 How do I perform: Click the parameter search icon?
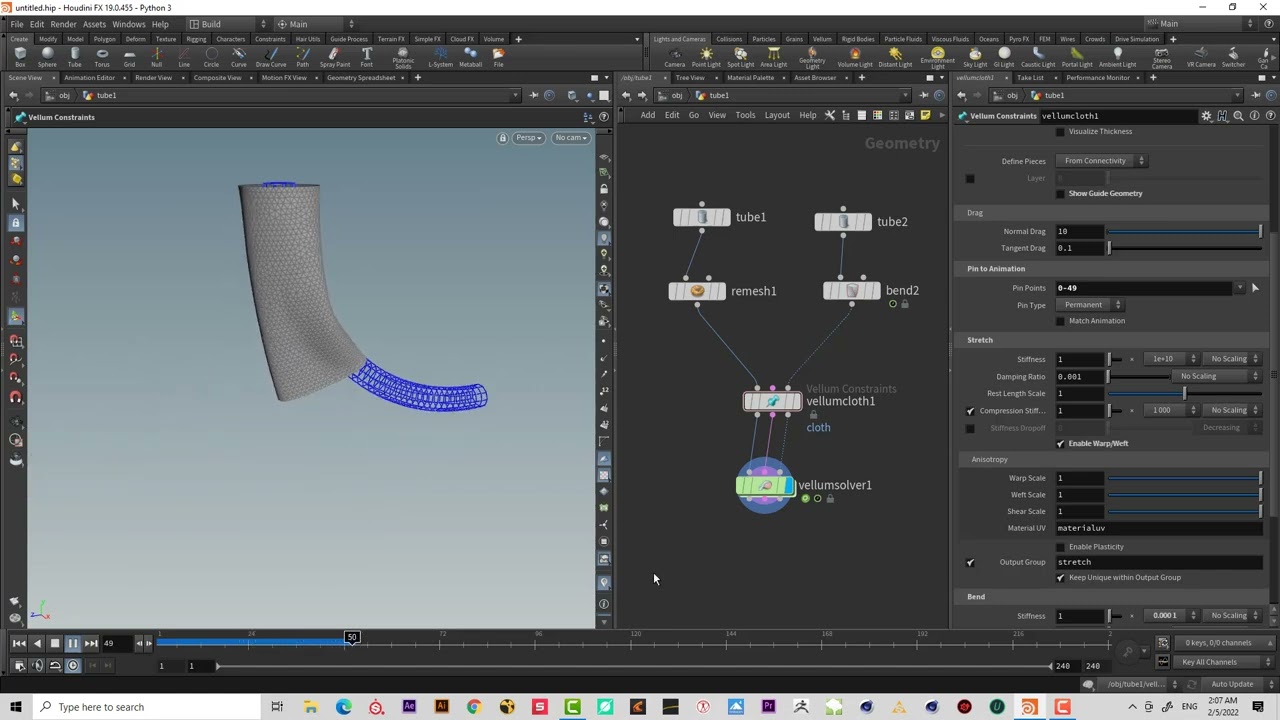coord(1238,116)
